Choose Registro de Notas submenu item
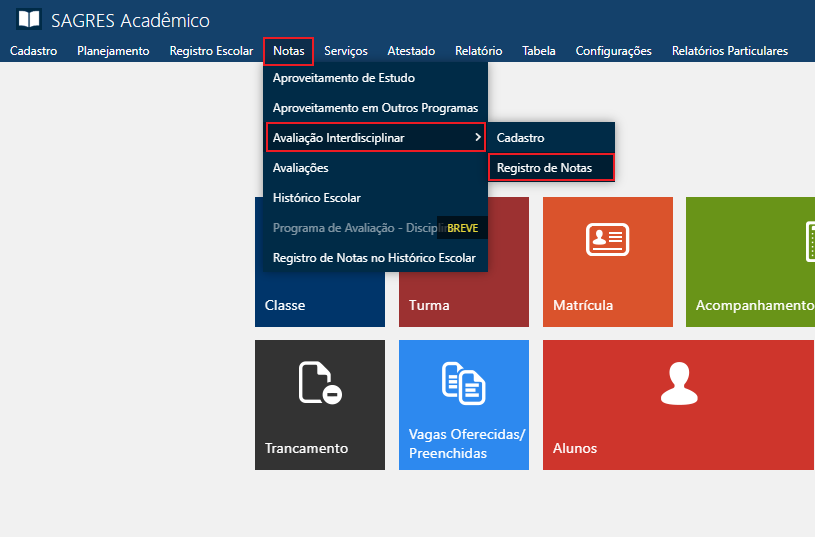Screen dimensions: 815x537 tap(550, 168)
